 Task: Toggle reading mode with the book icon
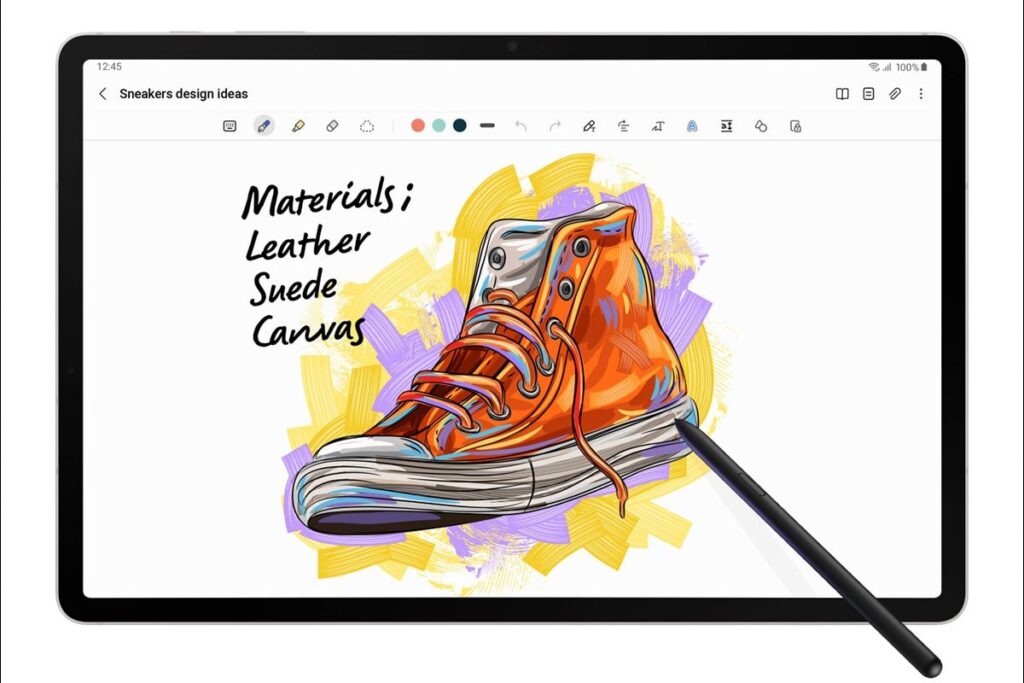[843, 93]
